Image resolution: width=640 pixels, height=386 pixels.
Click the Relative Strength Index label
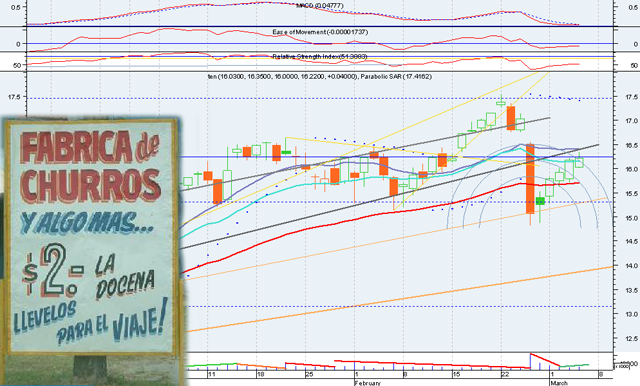(x=320, y=56)
